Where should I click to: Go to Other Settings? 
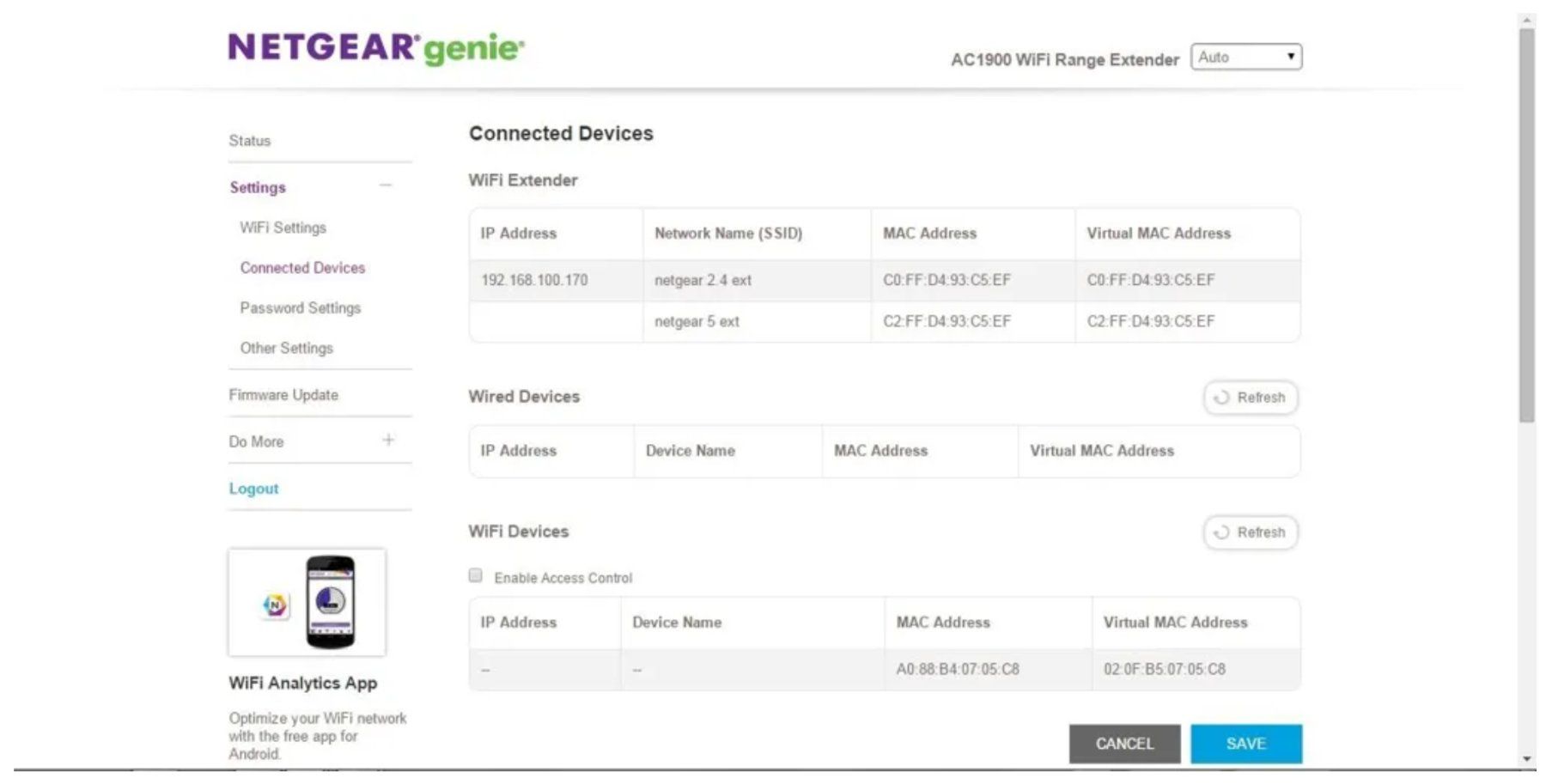coord(287,348)
